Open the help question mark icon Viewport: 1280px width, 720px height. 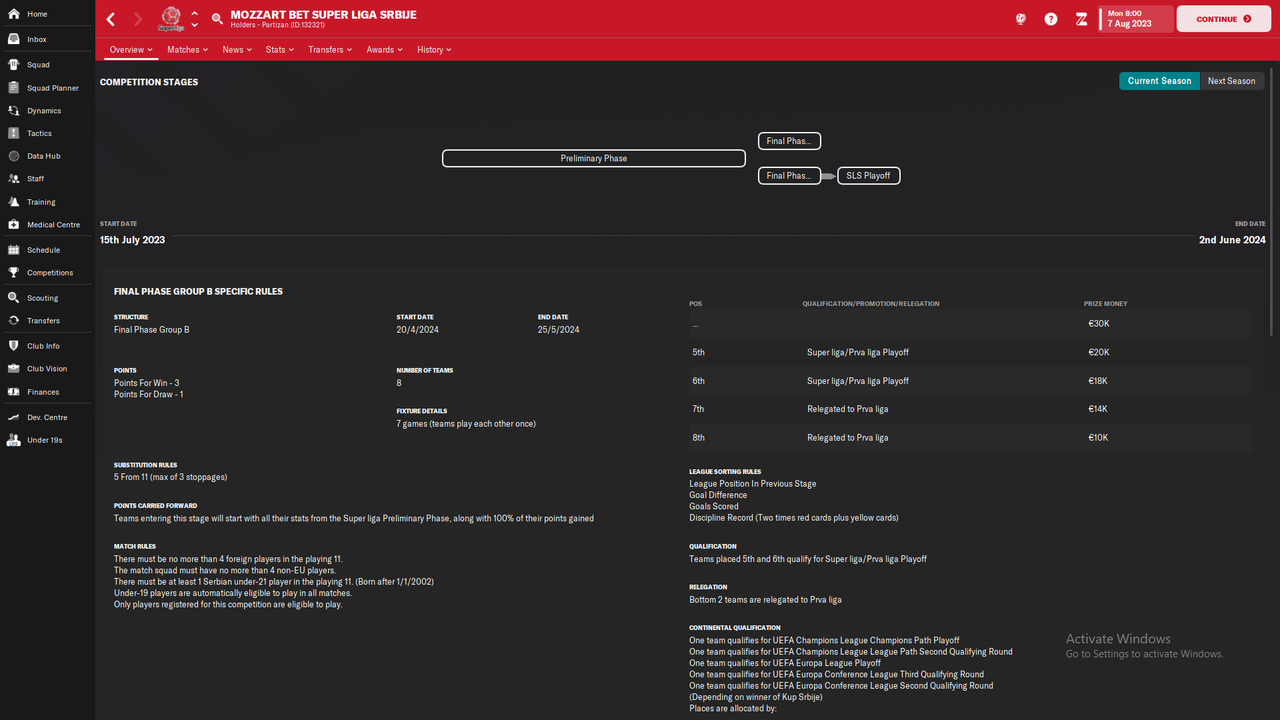[1051, 19]
